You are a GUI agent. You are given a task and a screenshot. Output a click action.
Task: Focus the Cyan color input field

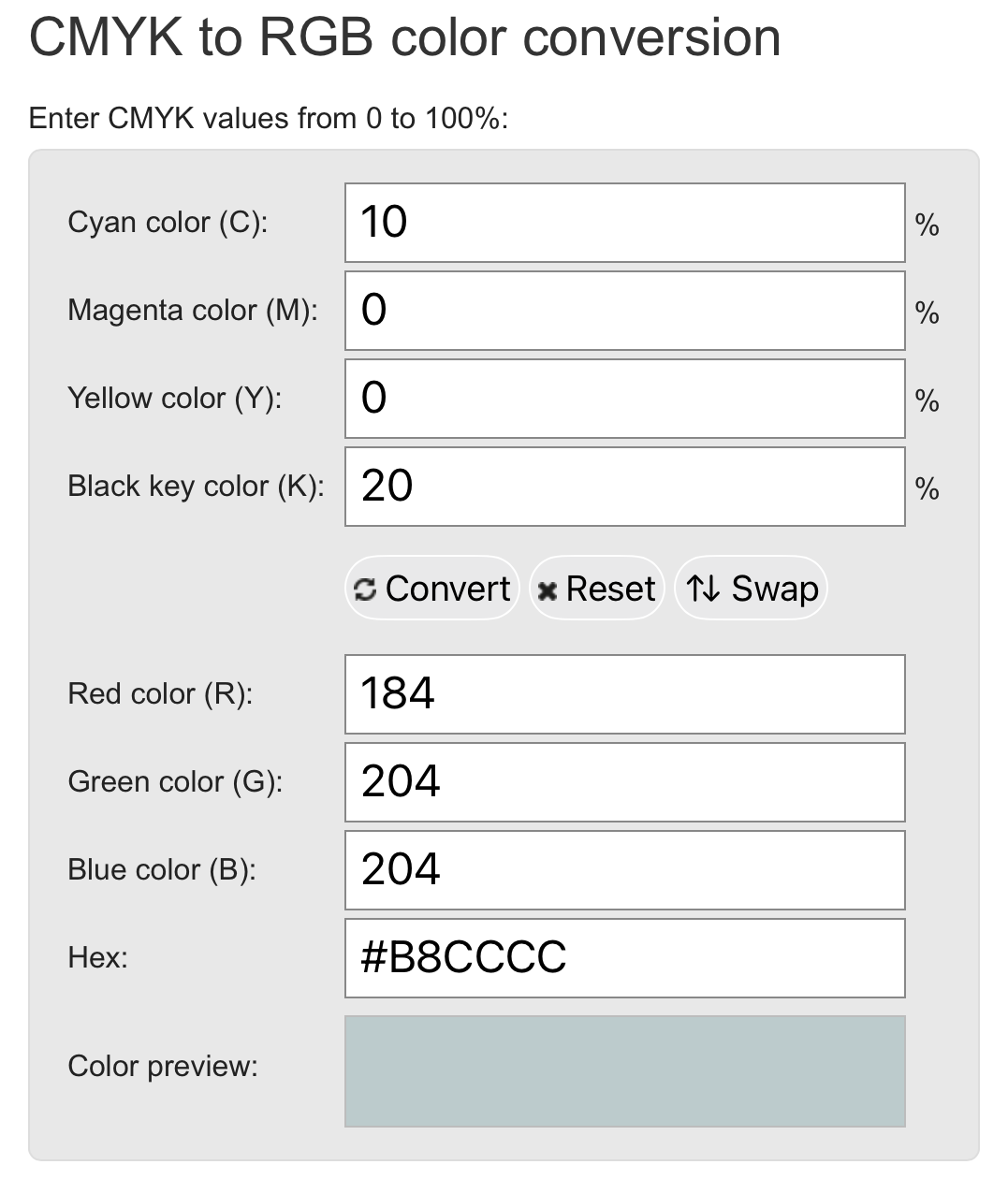(x=624, y=223)
